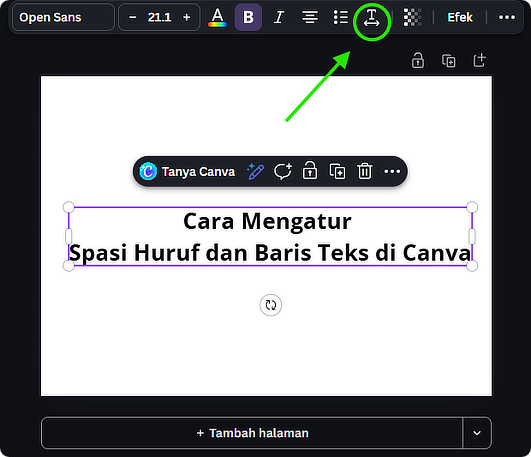
Task: Click the 21.1 font size field
Action: point(159,17)
